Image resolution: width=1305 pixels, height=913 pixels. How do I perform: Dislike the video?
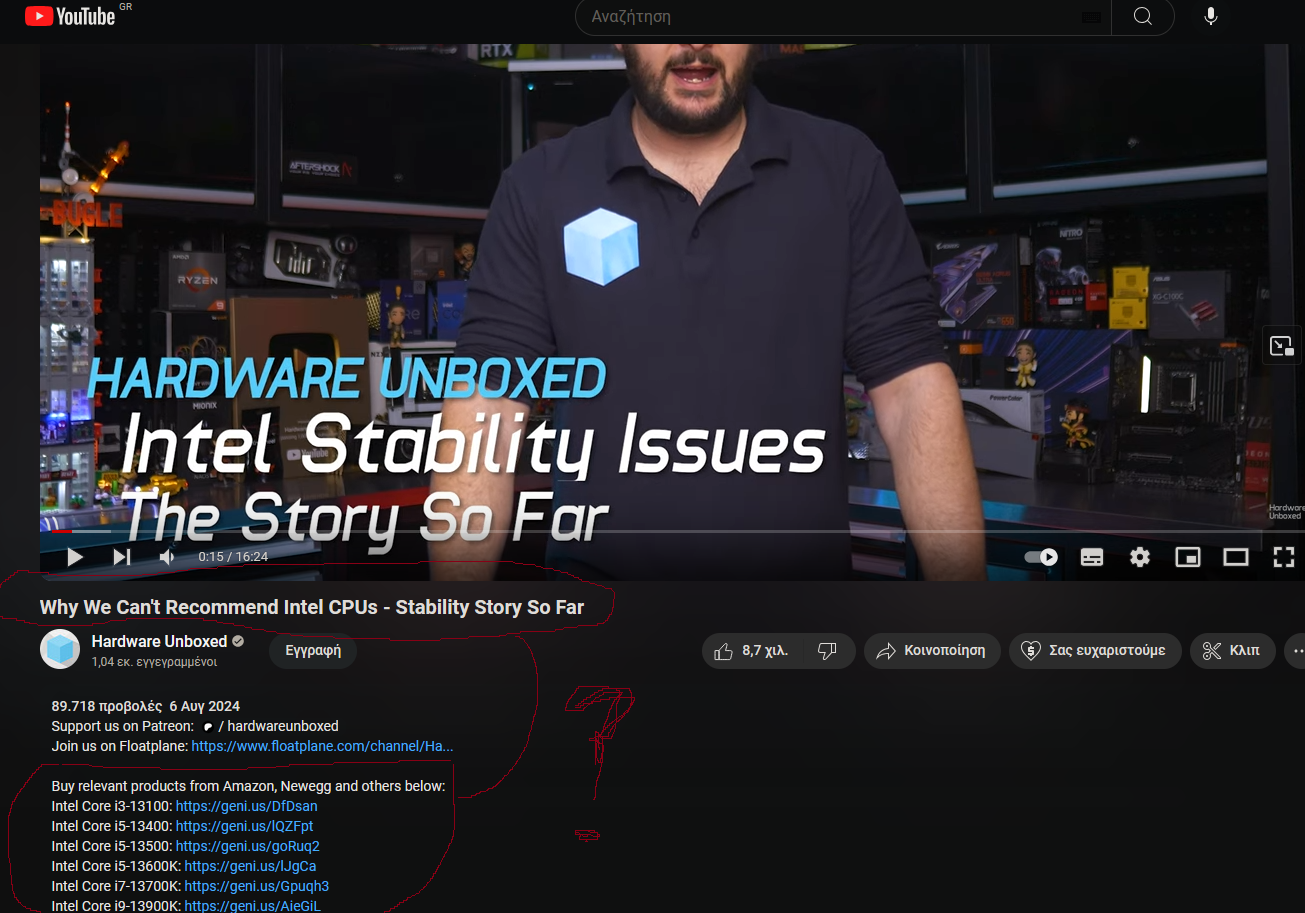pos(828,651)
